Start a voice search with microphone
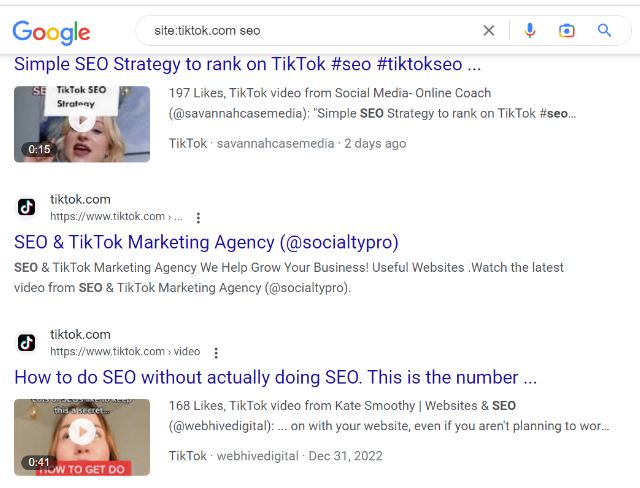640x488 pixels. click(x=530, y=30)
